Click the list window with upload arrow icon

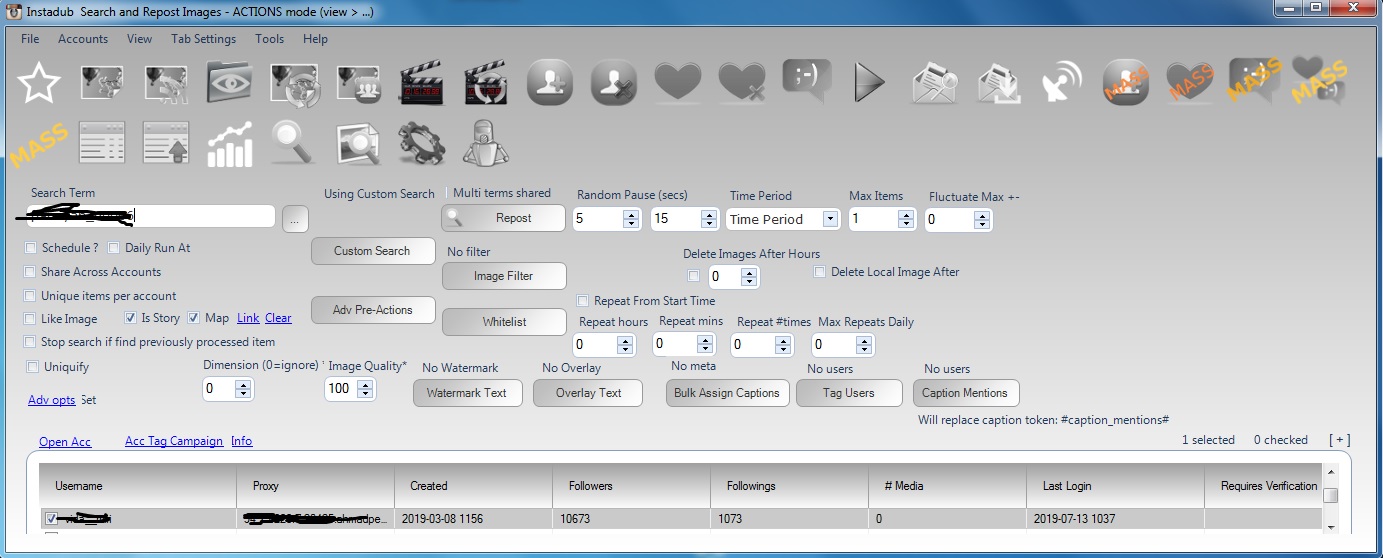click(166, 143)
